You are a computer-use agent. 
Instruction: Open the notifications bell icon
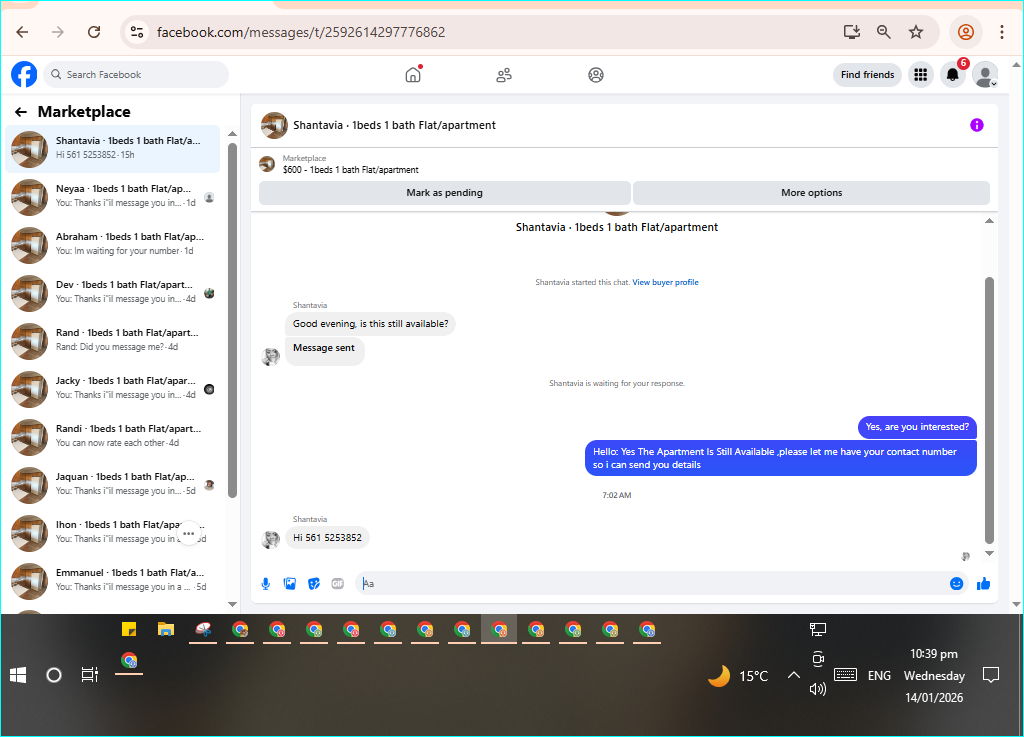tap(953, 75)
